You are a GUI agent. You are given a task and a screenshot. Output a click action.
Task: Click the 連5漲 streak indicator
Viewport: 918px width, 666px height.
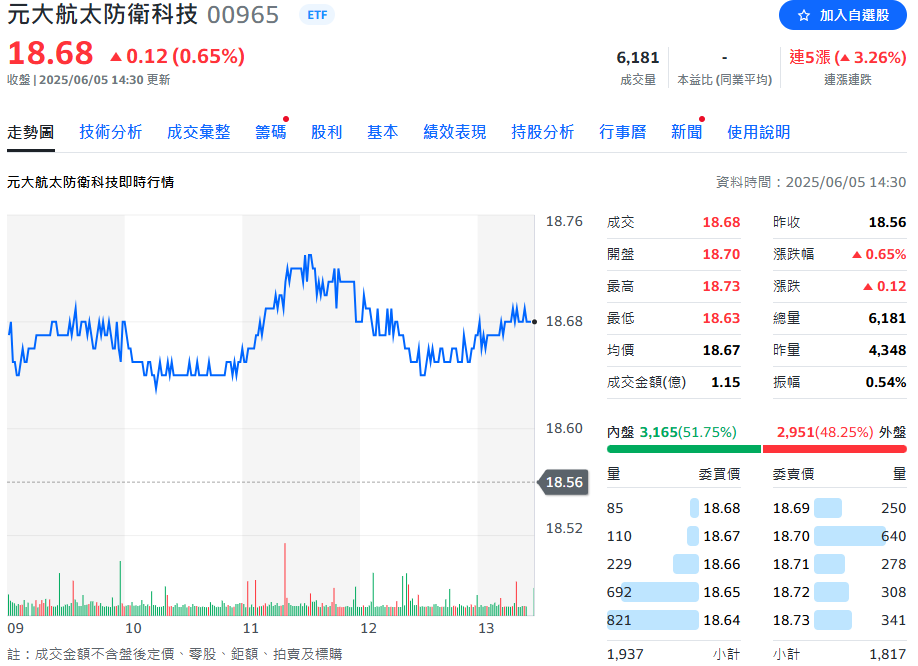(848, 57)
